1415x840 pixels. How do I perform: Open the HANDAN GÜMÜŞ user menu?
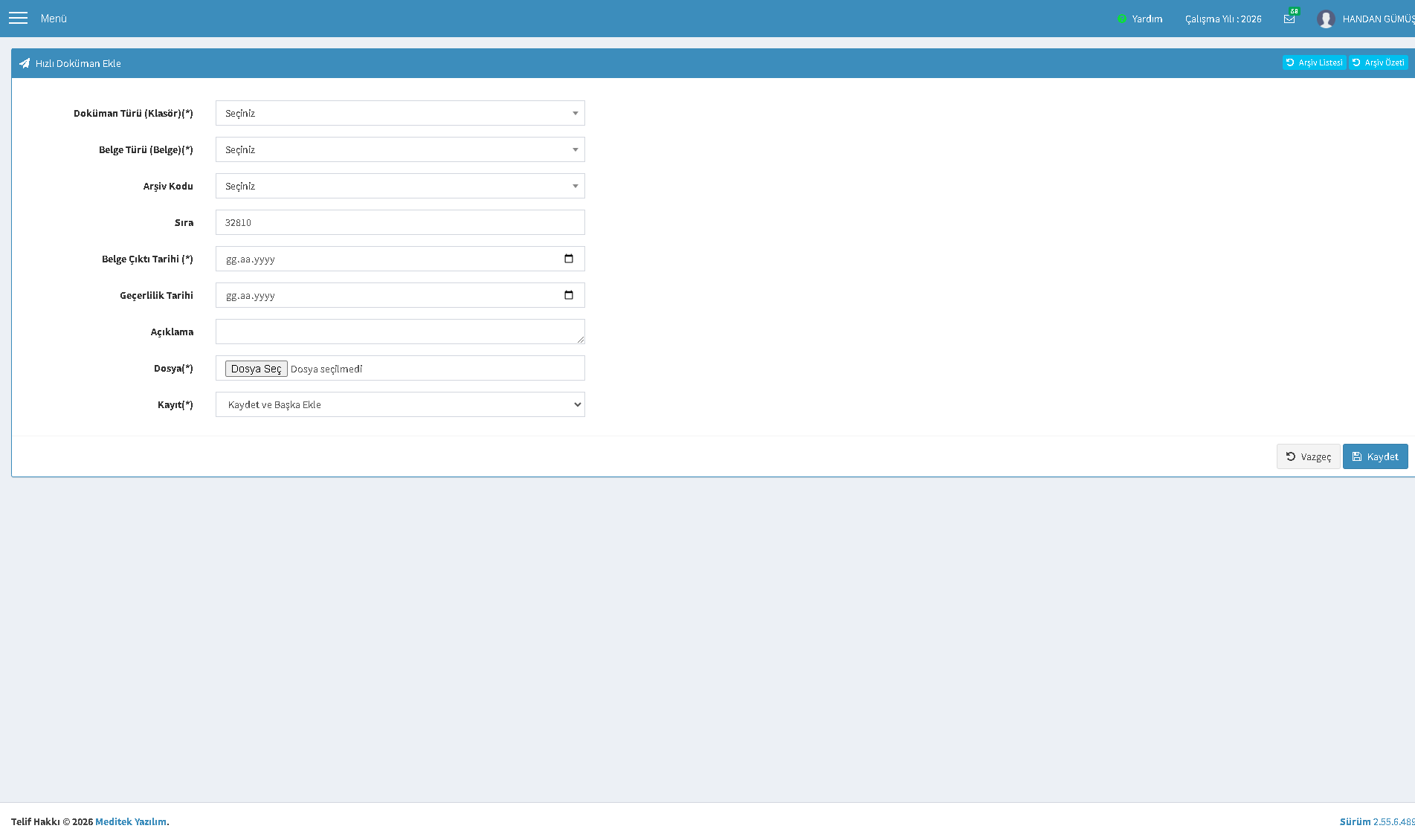point(1378,19)
